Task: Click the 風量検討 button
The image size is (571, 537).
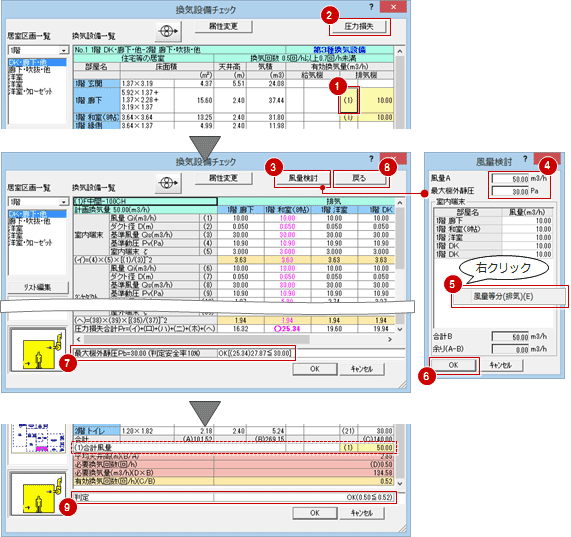Action: point(303,178)
